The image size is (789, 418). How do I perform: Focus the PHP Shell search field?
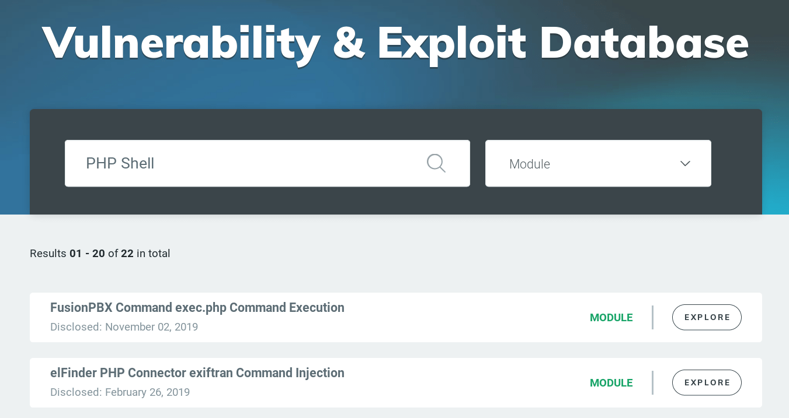(267, 163)
